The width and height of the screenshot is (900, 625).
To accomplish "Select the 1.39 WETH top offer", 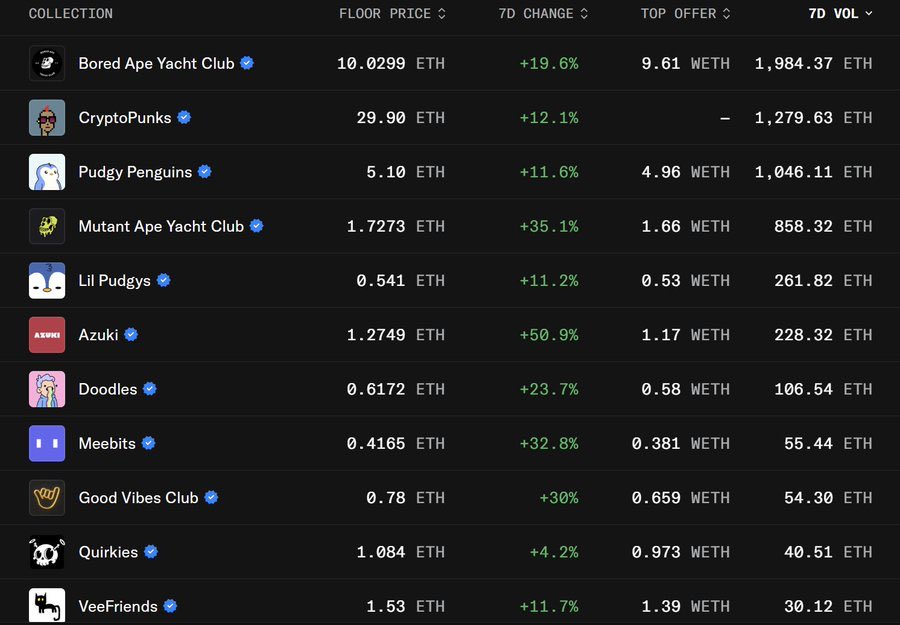I will pos(686,606).
